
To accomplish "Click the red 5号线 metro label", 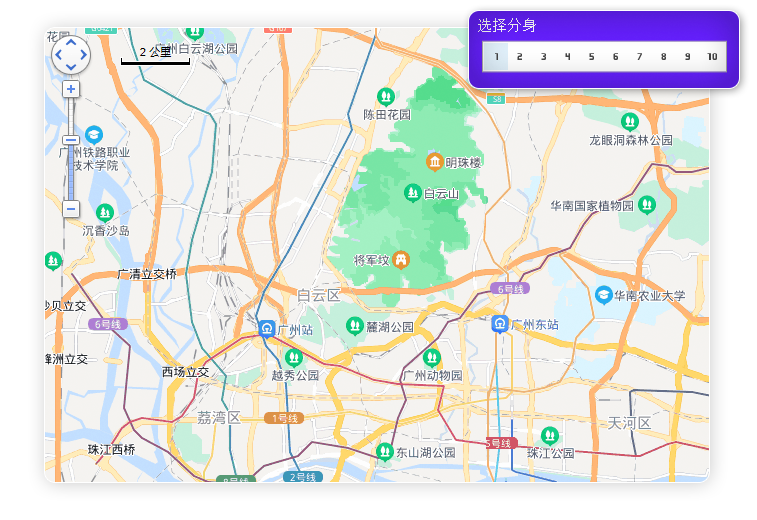I will 501,443.
